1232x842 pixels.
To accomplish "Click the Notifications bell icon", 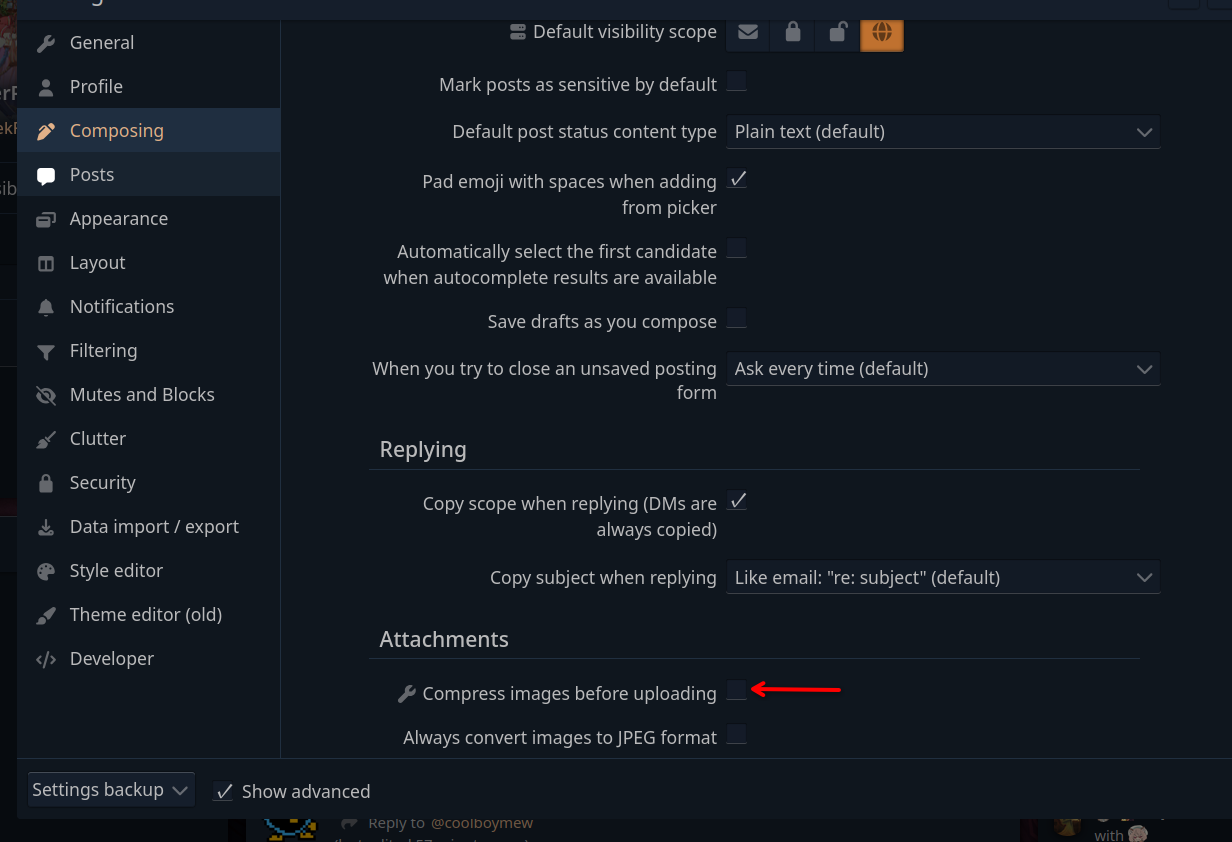I will (46, 307).
